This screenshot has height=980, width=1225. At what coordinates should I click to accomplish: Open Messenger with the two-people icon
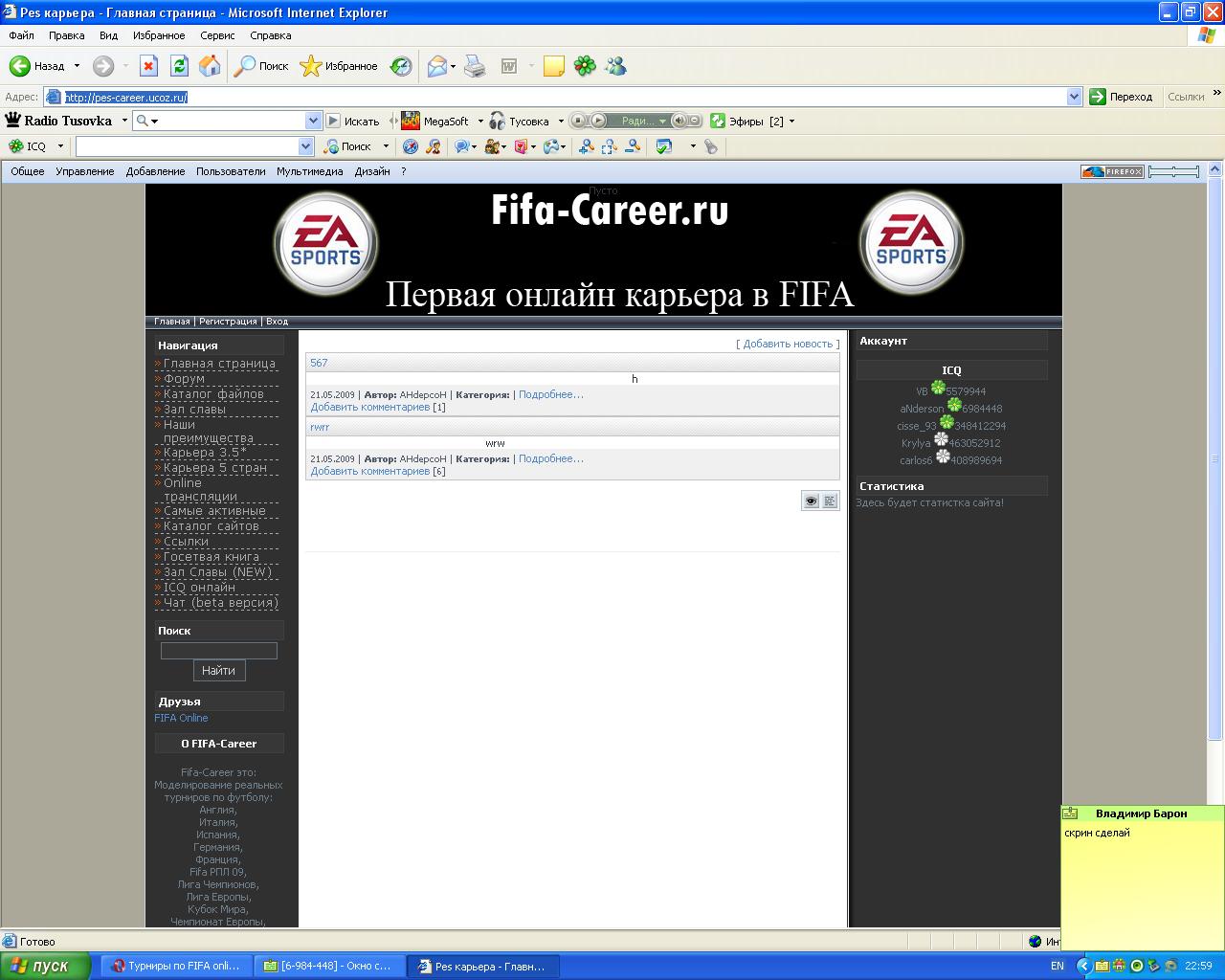coord(615,66)
